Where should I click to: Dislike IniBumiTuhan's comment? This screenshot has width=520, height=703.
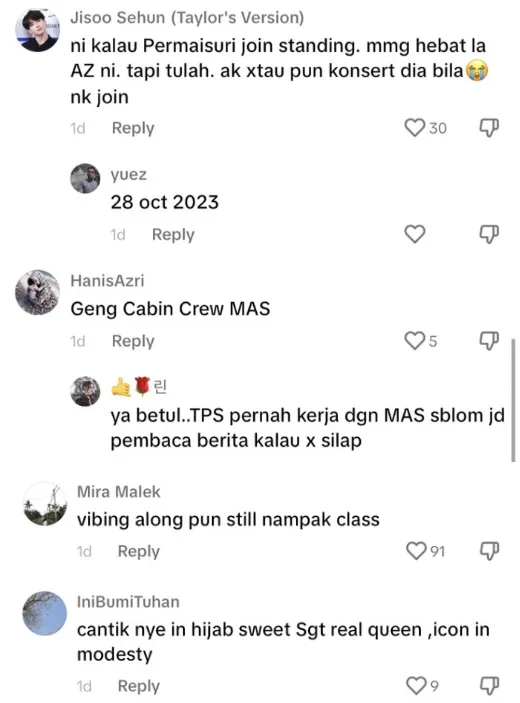point(489,686)
